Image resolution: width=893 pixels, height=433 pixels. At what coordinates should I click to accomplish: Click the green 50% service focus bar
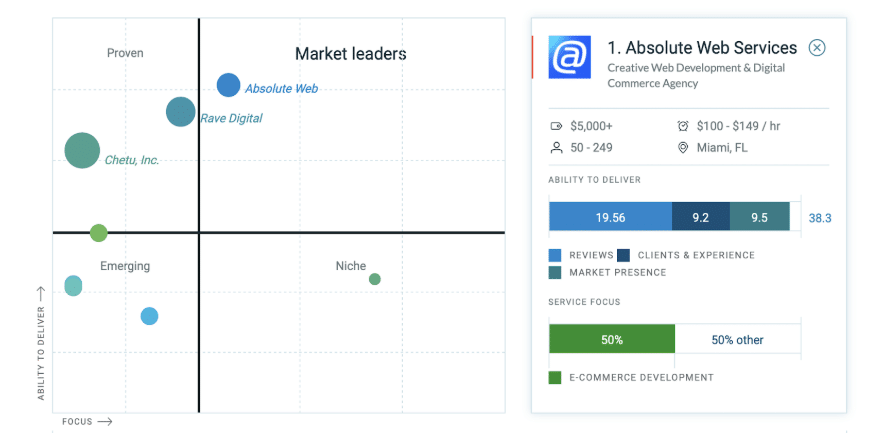[612, 339]
